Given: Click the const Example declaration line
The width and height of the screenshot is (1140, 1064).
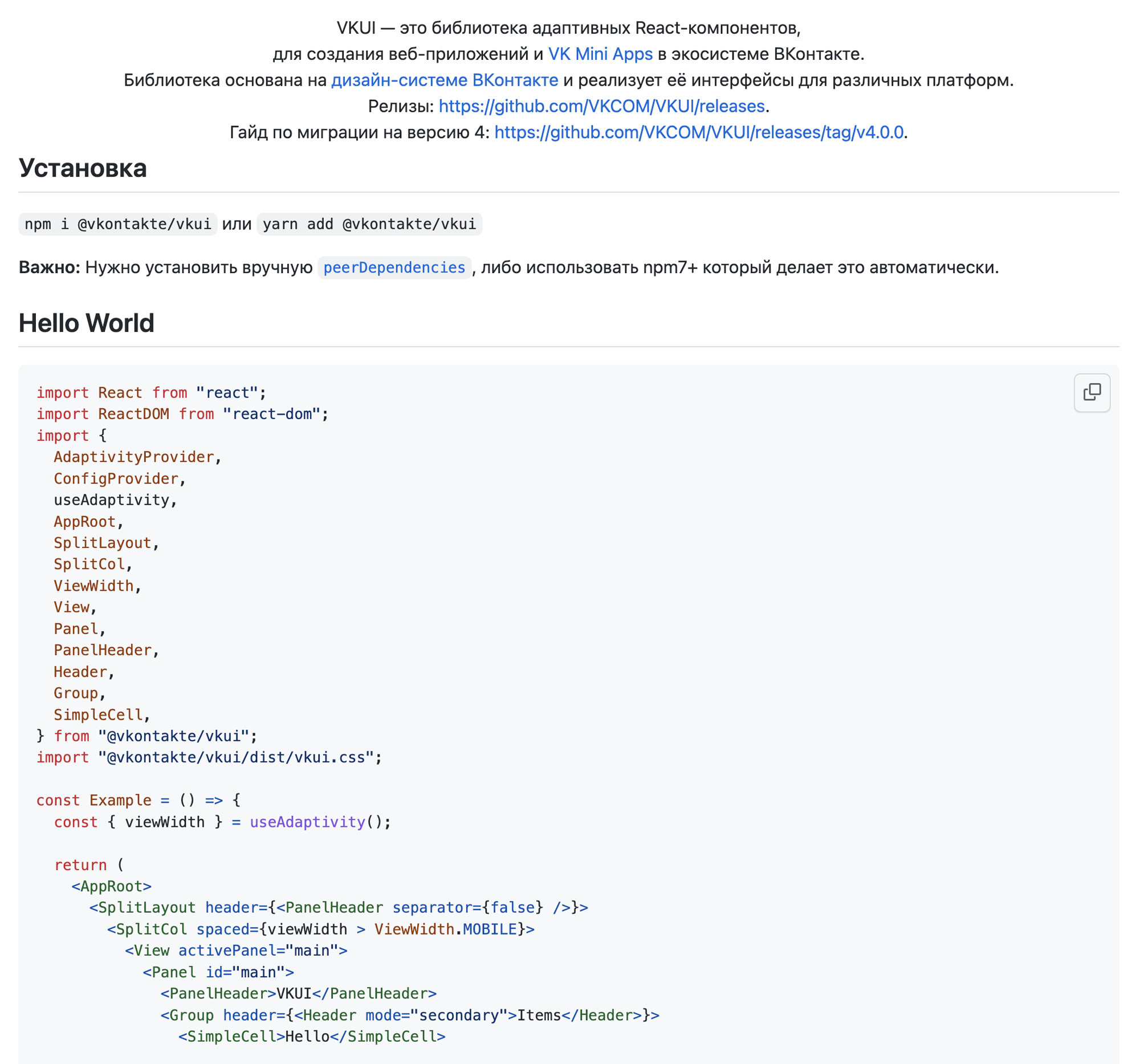Looking at the screenshot, I should click(138, 801).
